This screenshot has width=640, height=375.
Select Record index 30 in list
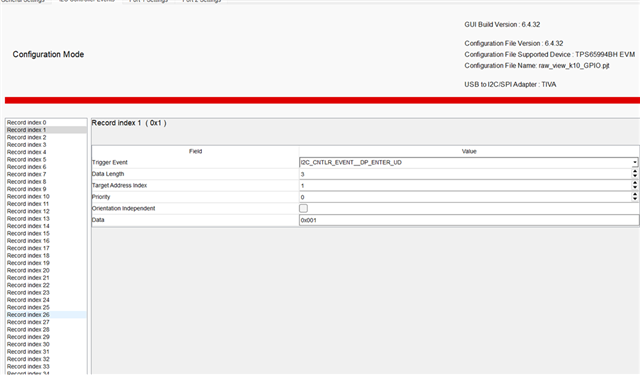46,344
